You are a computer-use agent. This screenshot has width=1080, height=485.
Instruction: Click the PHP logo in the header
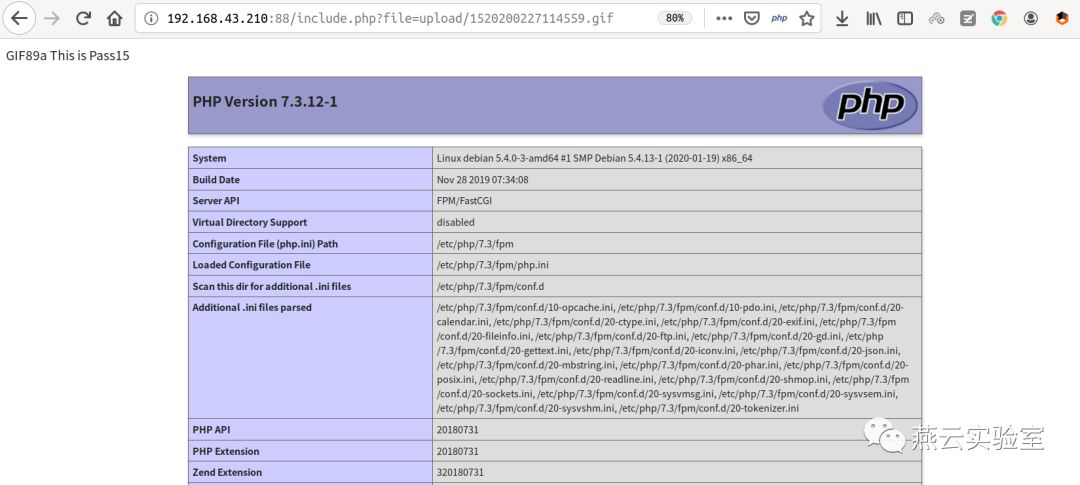(x=870, y=105)
